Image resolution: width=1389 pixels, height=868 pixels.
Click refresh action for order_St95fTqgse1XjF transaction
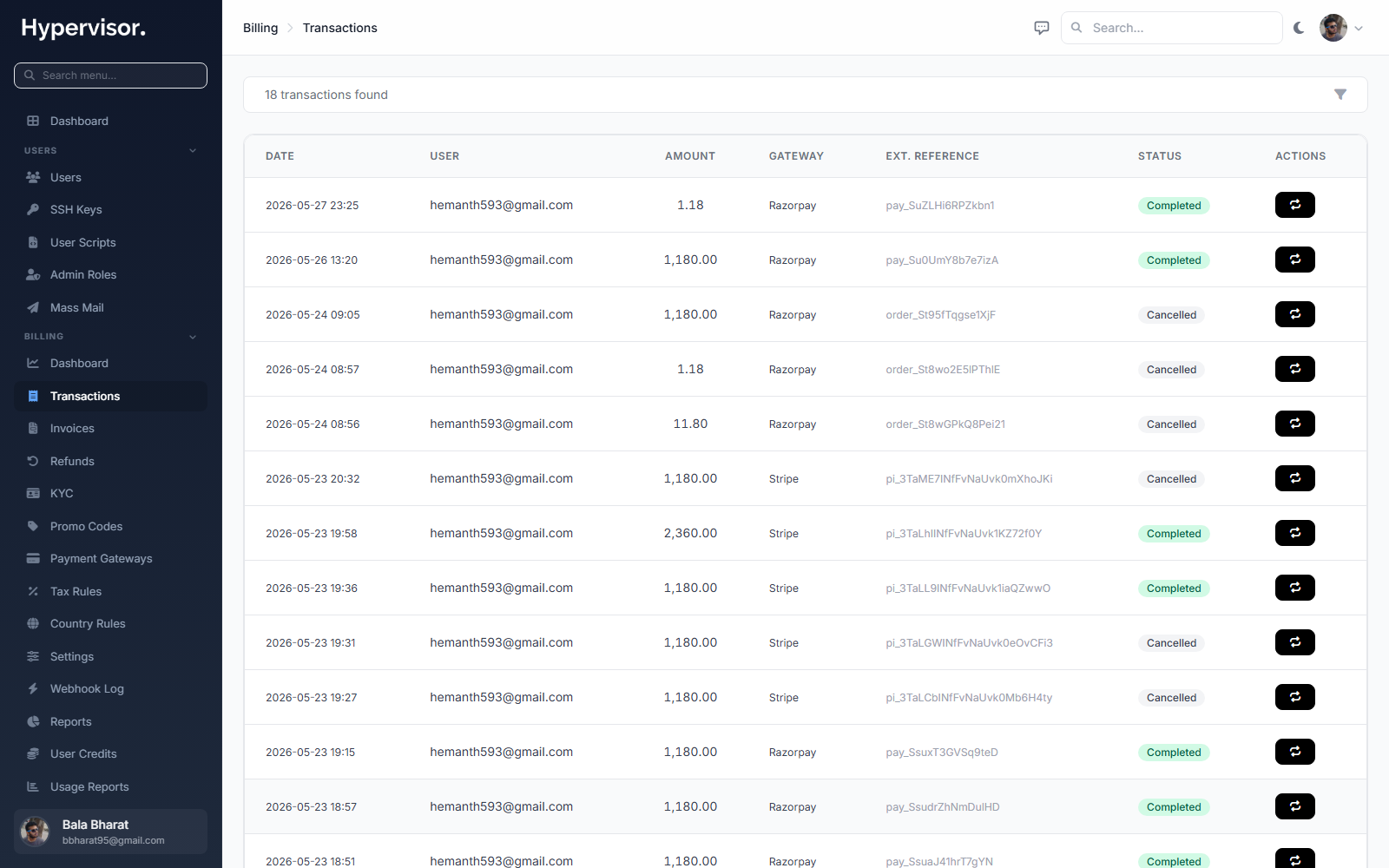point(1294,314)
